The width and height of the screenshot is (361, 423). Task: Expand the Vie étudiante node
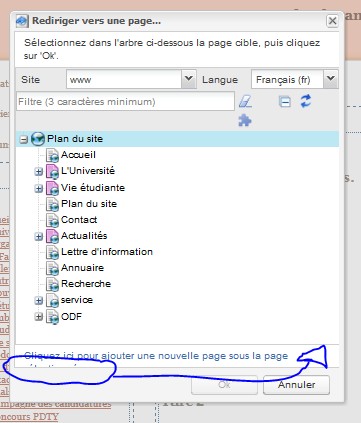coord(39,188)
